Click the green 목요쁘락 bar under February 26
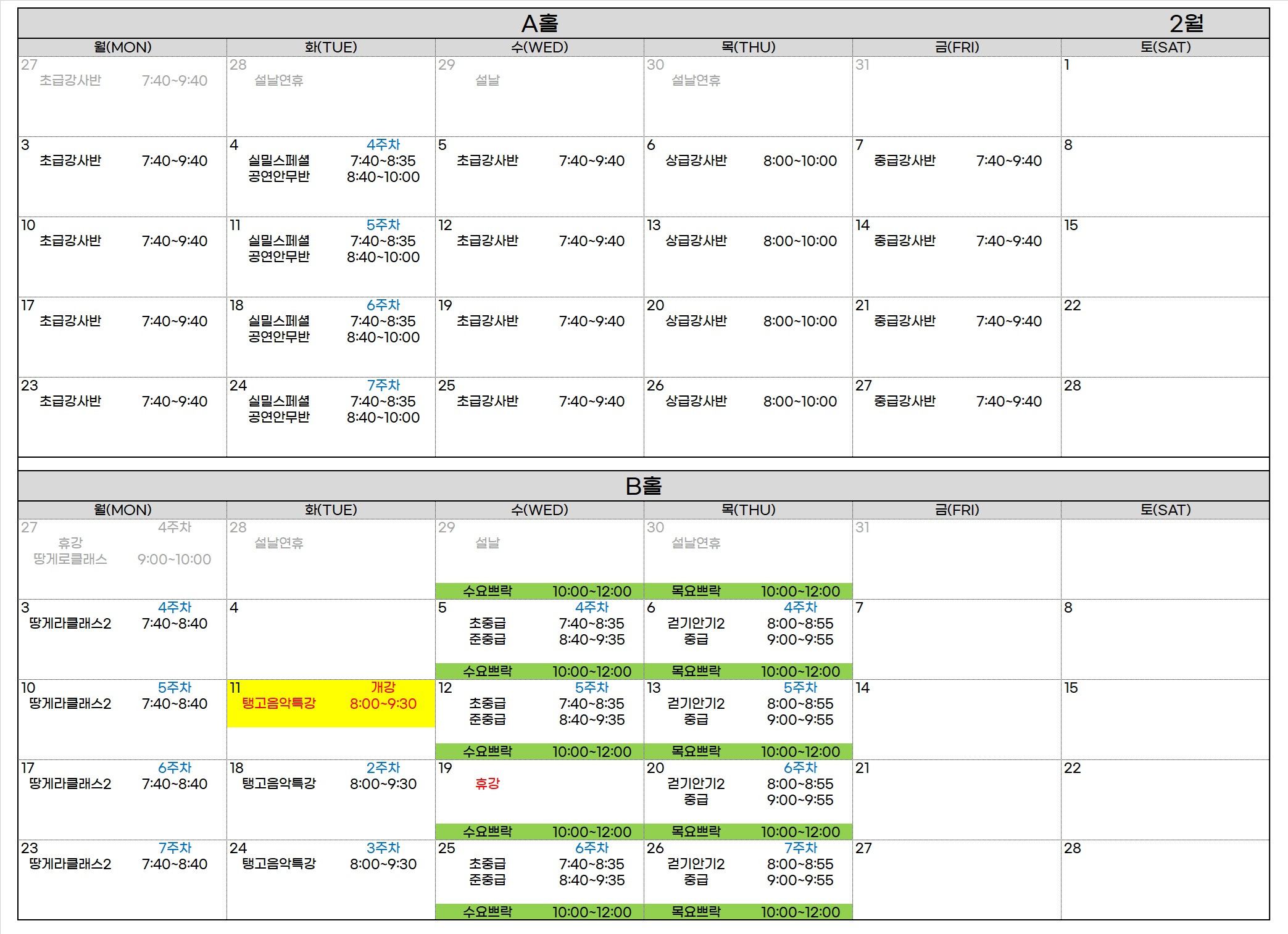The width and height of the screenshot is (1288, 934). [748, 912]
